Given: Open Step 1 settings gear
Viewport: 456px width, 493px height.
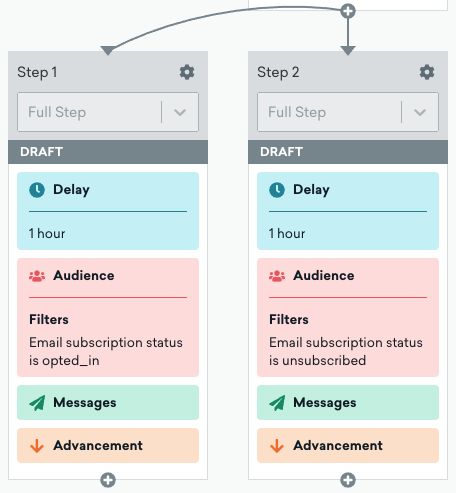Looking at the screenshot, I should point(187,72).
